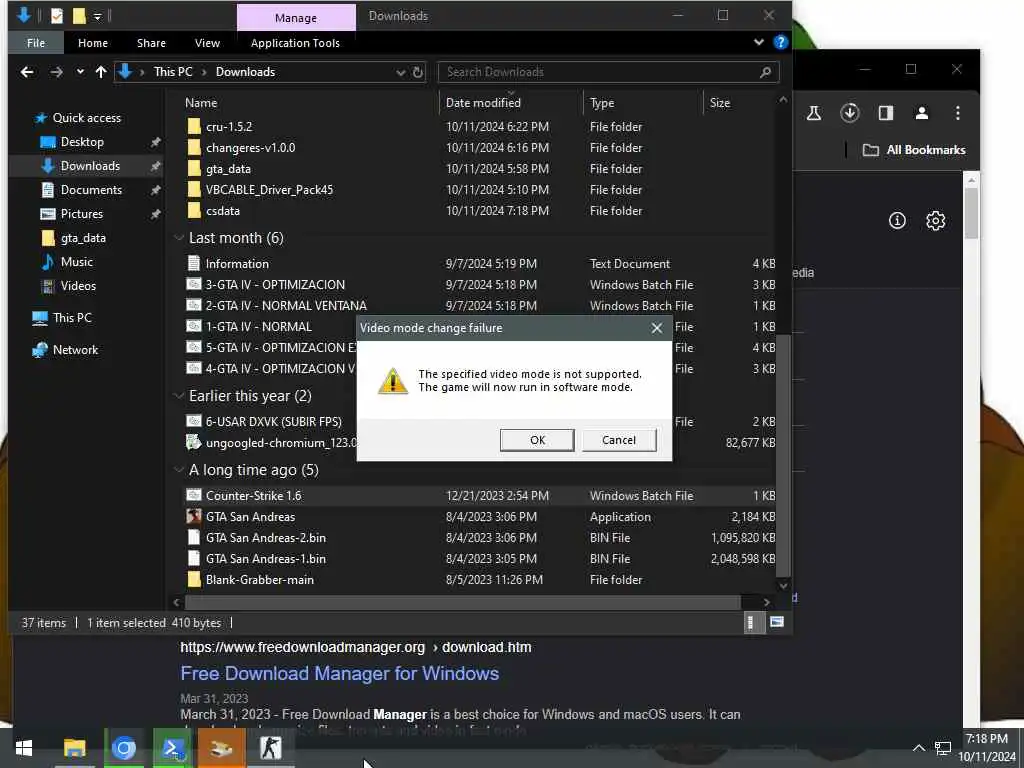The image size is (1024, 768).
Task: Select the 3-GTA IV - OPTIMIZACION batch file
Action: (x=275, y=285)
